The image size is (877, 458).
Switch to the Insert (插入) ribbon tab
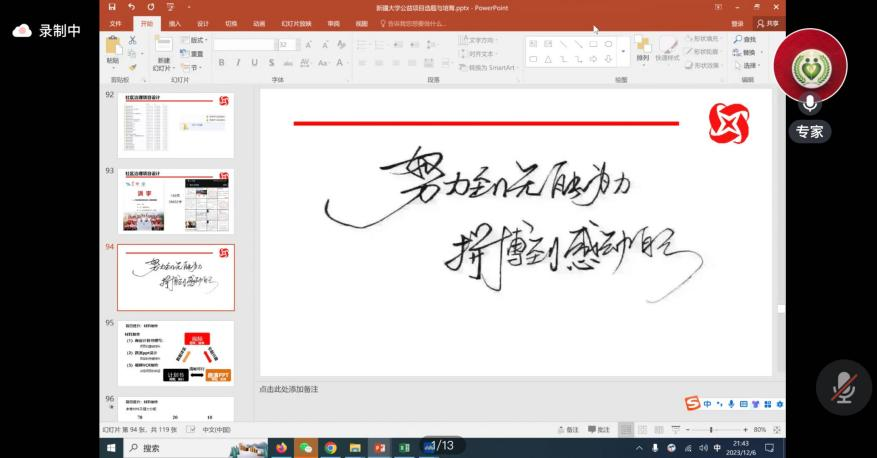pyautogui.click(x=175, y=23)
